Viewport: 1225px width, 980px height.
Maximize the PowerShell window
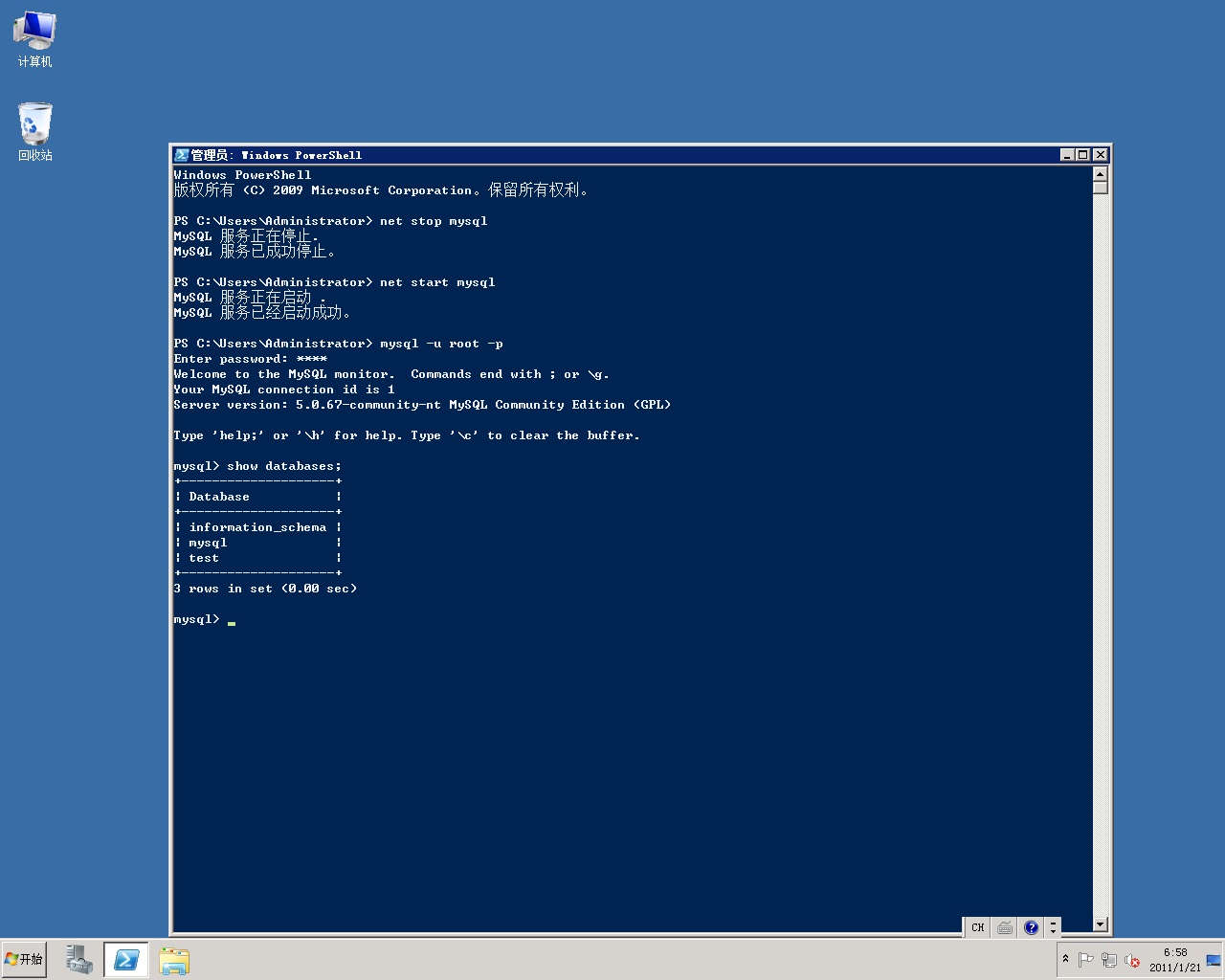pos(1083,155)
